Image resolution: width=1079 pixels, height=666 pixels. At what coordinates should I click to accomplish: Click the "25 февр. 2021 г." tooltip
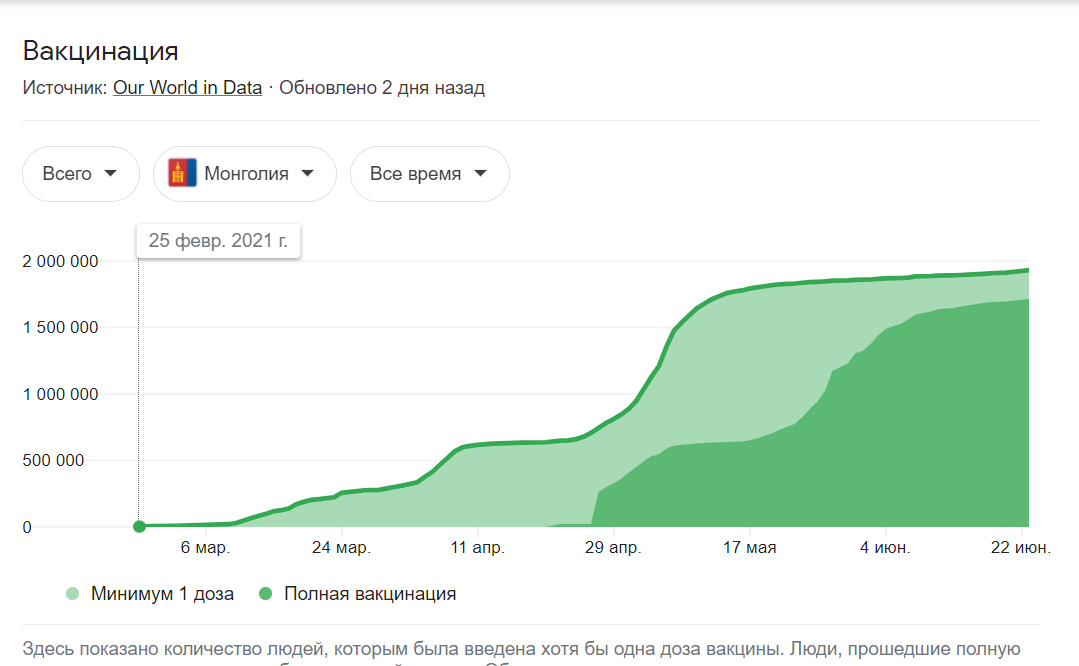coord(218,241)
